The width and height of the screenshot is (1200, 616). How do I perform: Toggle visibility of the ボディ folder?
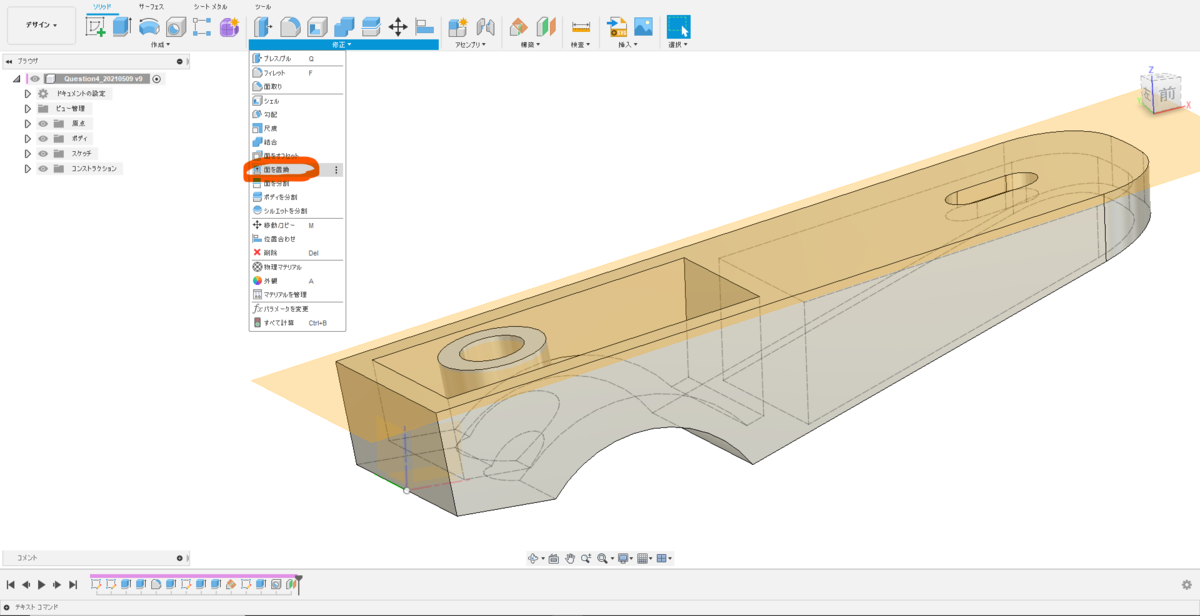coord(43,138)
